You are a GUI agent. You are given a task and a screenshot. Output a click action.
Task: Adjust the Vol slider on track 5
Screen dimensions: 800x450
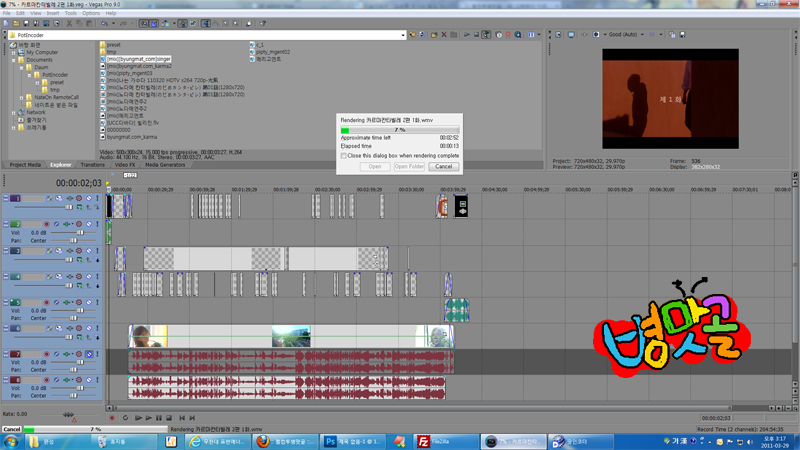[80, 310]
